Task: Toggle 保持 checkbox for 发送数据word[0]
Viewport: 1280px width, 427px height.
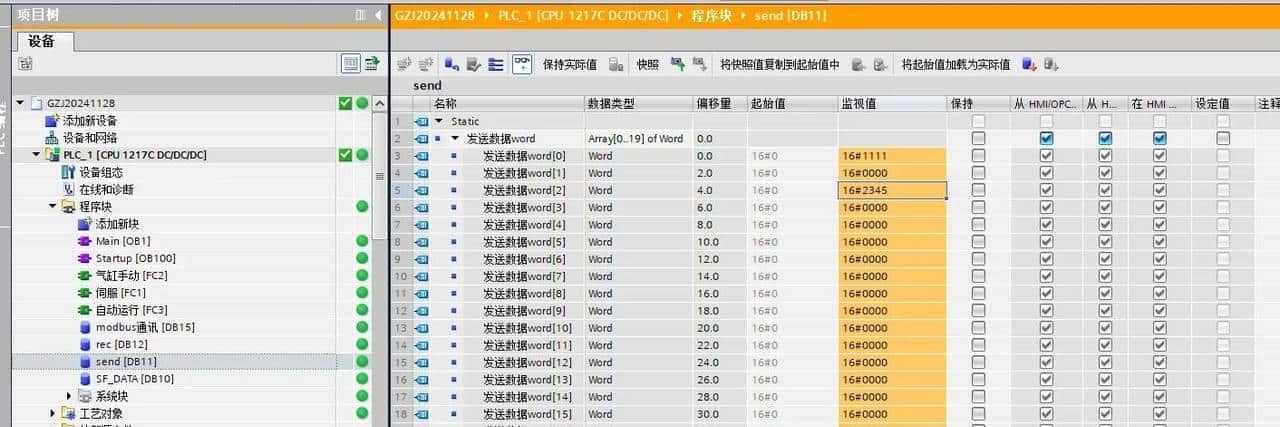Action: 978,156
